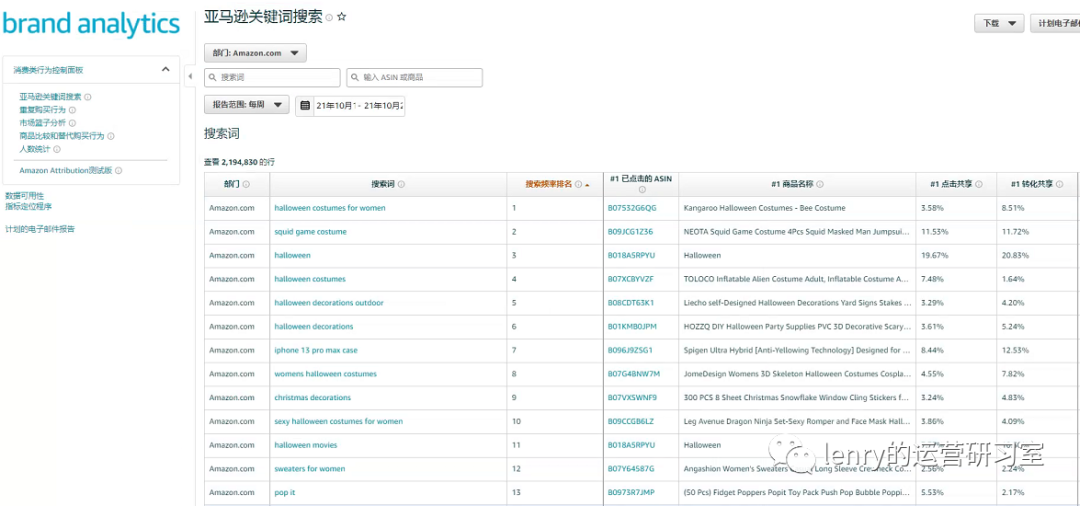The image size is (1080, 506).
Task: Open the date range picker field
Action: [x=350, y=106]
